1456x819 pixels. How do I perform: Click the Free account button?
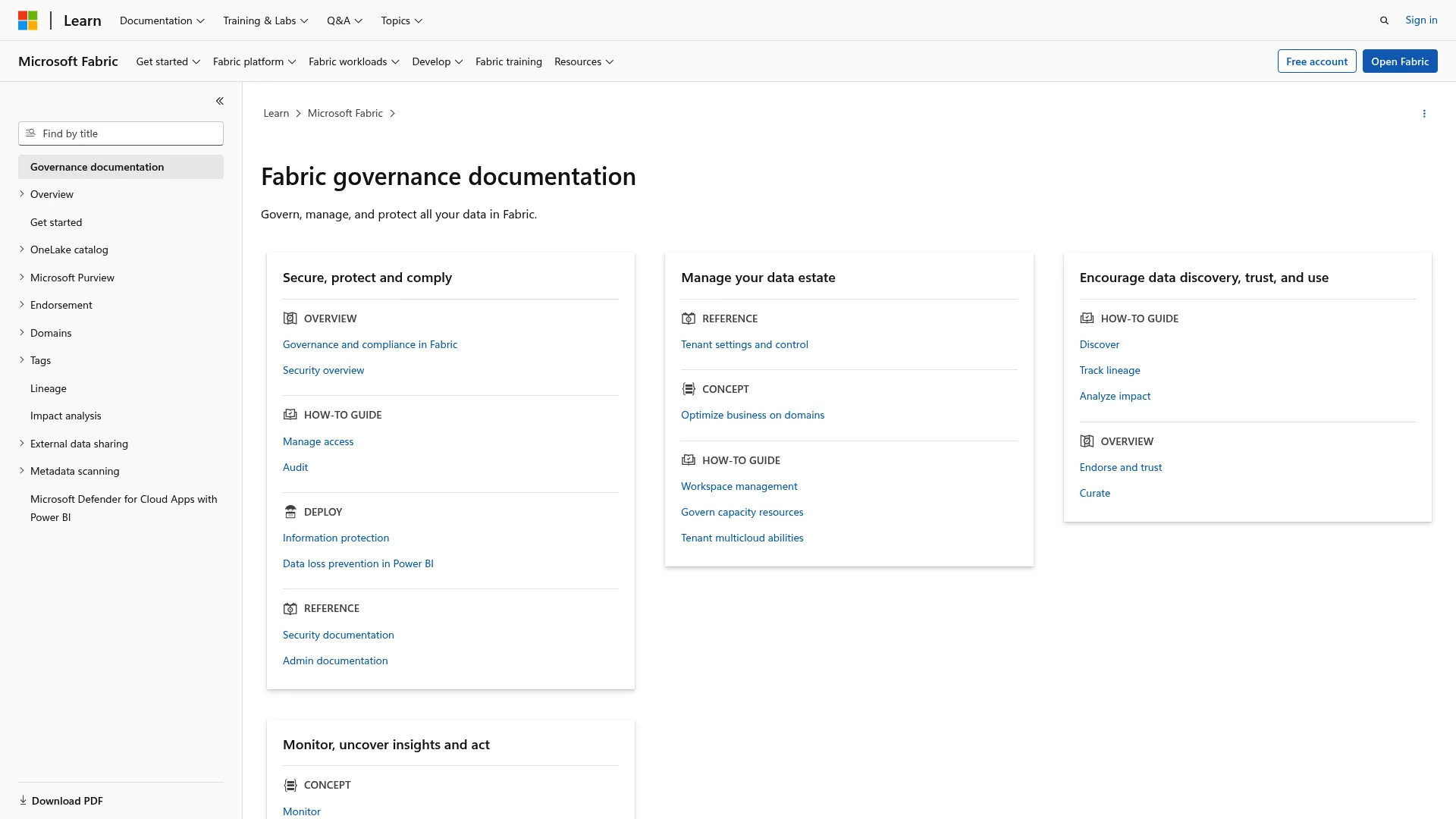pos(1316,61)
